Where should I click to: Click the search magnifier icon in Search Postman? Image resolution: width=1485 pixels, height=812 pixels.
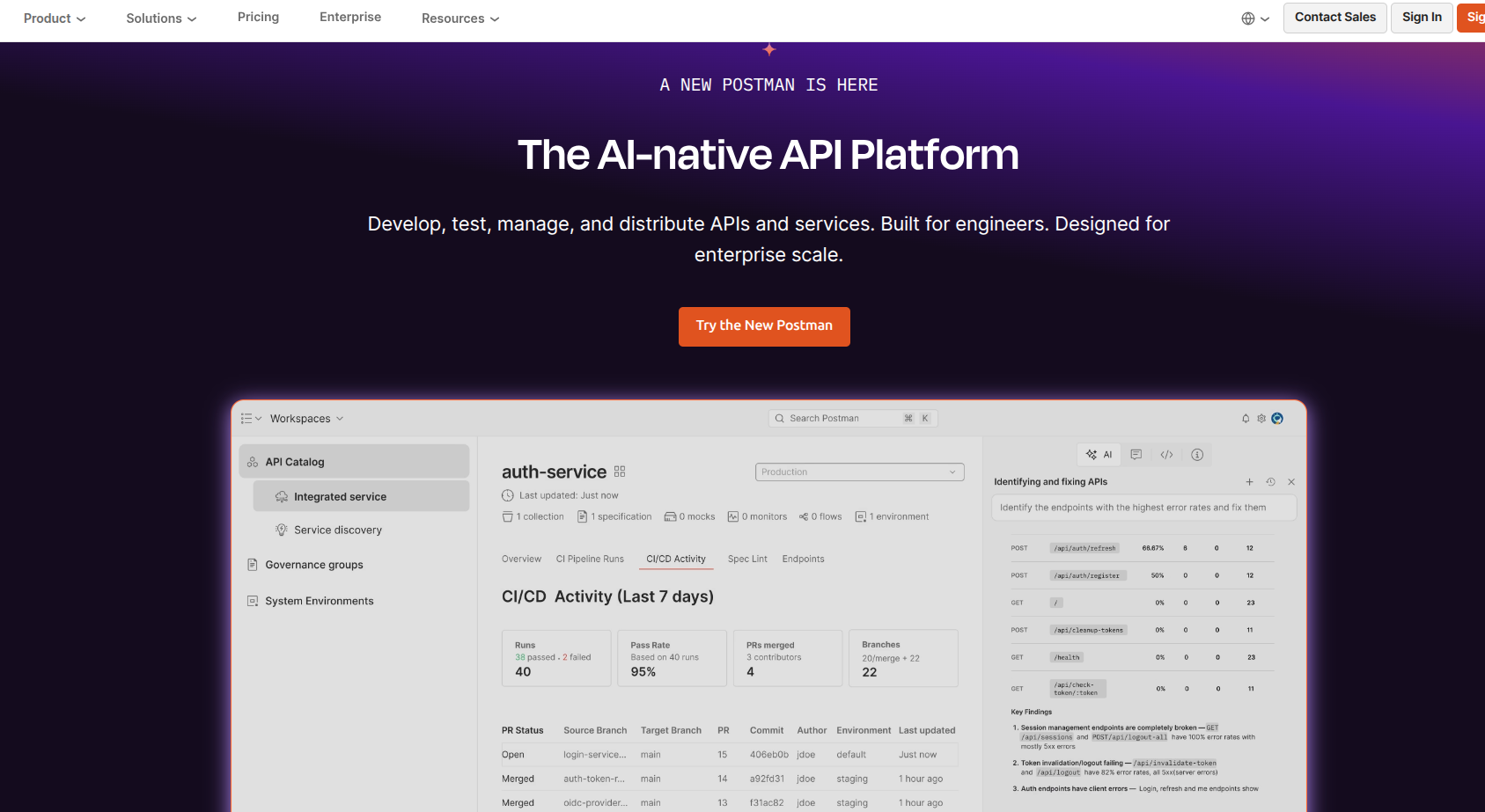(x=779, y=419)
